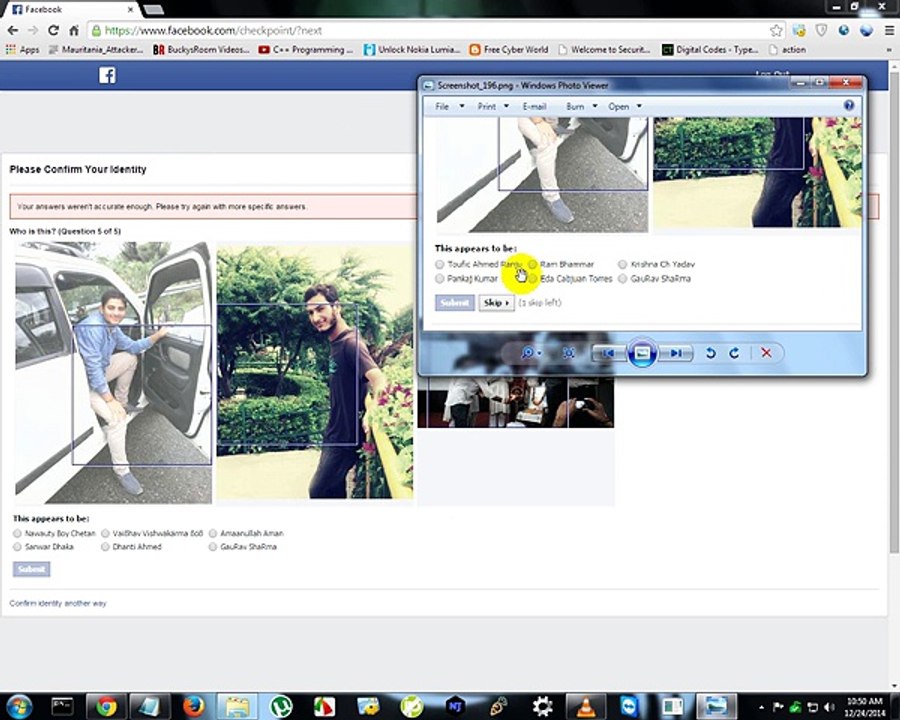900x720 pixels.
Task: Expand the Open dropdown arrow
Action: pos(639,106)
